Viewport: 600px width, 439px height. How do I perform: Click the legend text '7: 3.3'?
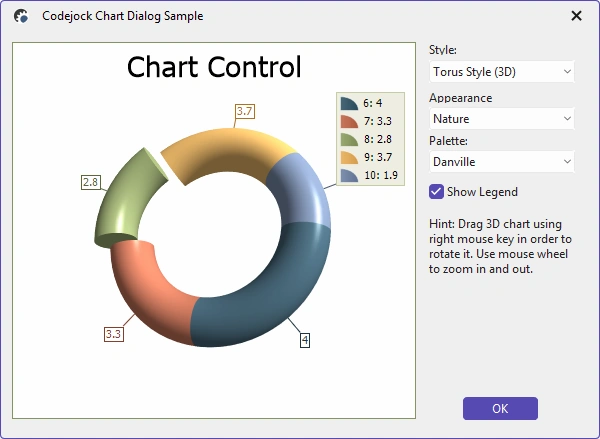pos(378,121)
